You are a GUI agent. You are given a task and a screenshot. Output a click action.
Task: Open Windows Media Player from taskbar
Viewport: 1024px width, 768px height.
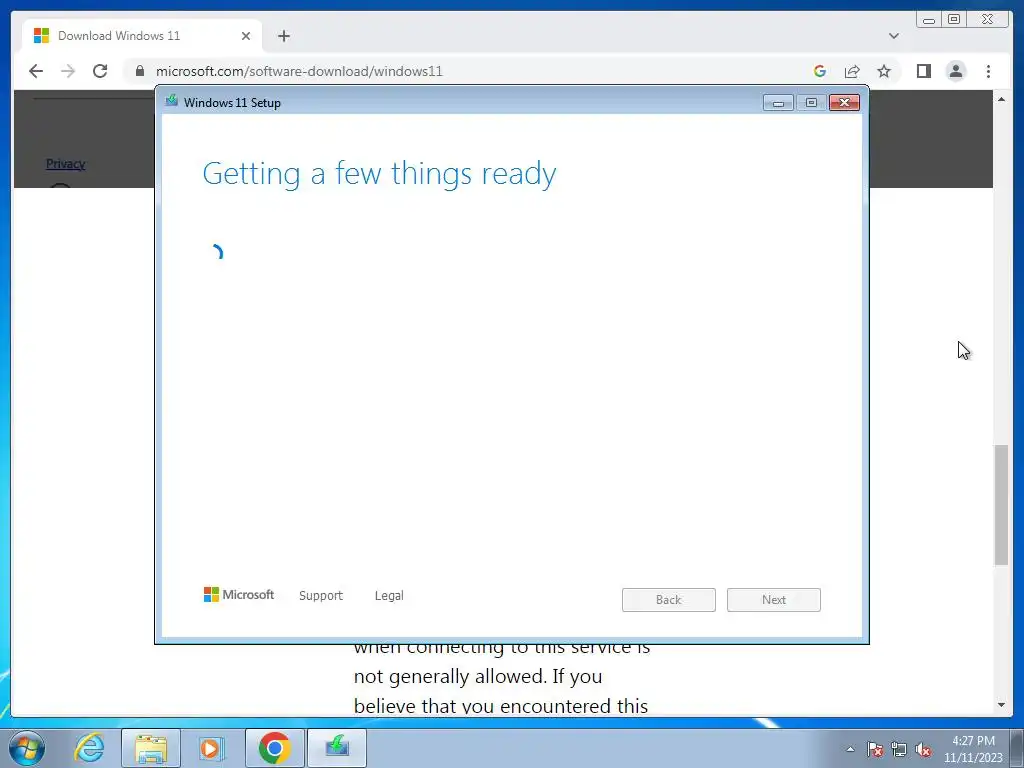click(211, 748)
